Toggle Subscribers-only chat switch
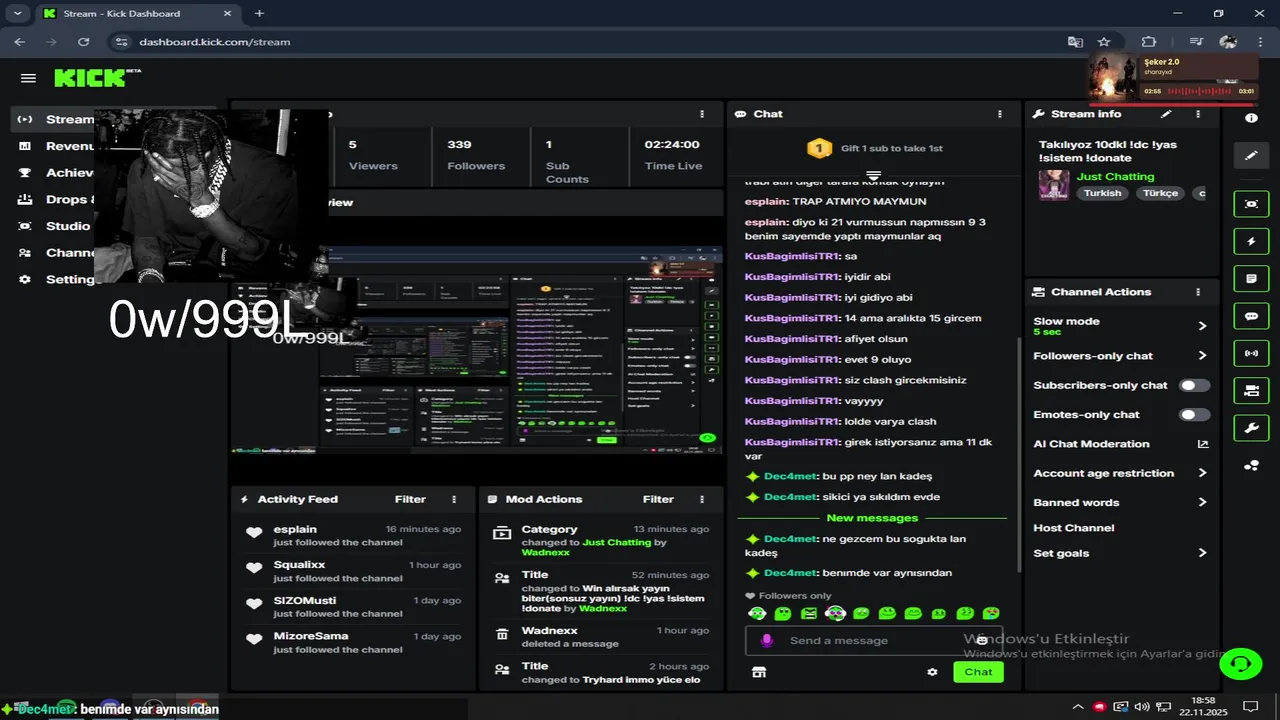This screenshot has width=1280, height=720. tap(1194, 385)
